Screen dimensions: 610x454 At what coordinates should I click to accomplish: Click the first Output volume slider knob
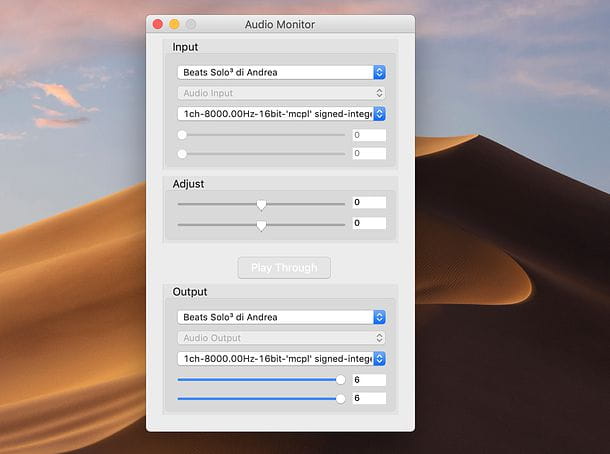click(340, 380)
